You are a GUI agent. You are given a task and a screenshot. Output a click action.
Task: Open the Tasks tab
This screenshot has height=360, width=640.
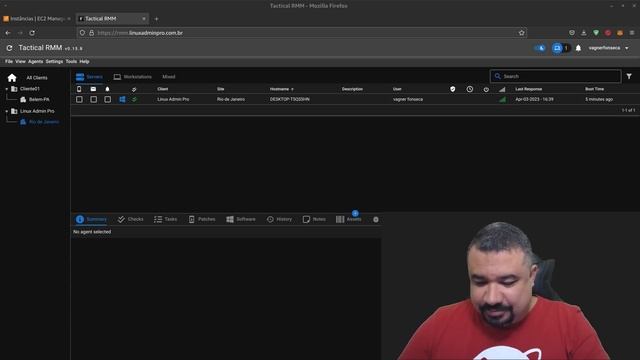(166, 219)
